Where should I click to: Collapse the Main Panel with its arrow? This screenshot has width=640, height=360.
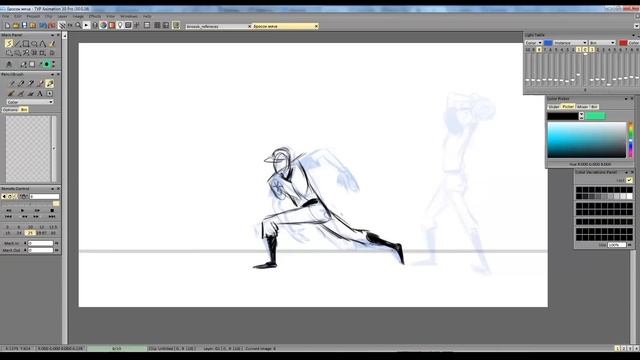pos(52,36)
